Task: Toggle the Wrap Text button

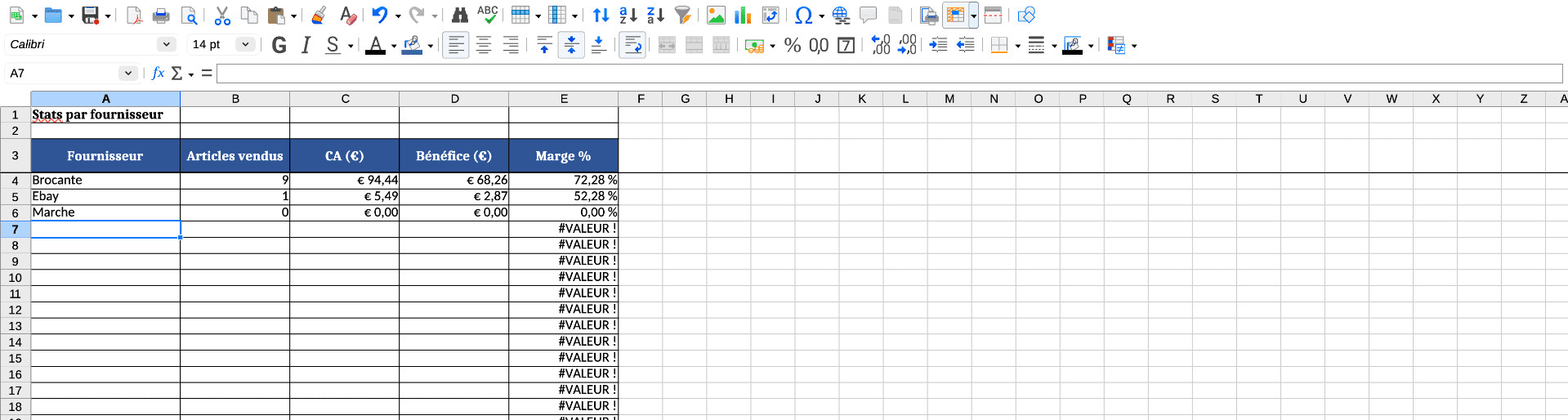Action: coord(632,45)
